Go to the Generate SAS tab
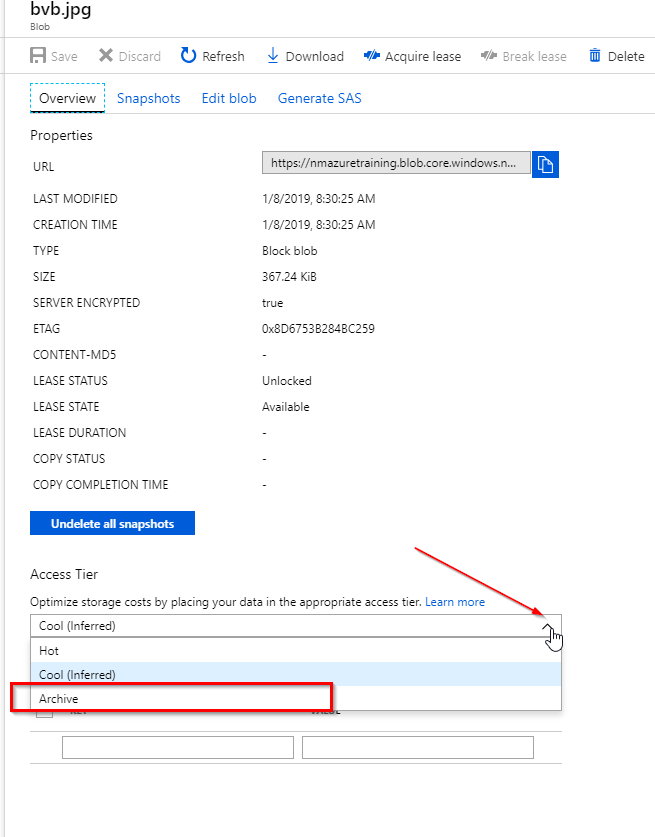Image resolution: width=655 pixels, height=837 pixels. (319, 98)
